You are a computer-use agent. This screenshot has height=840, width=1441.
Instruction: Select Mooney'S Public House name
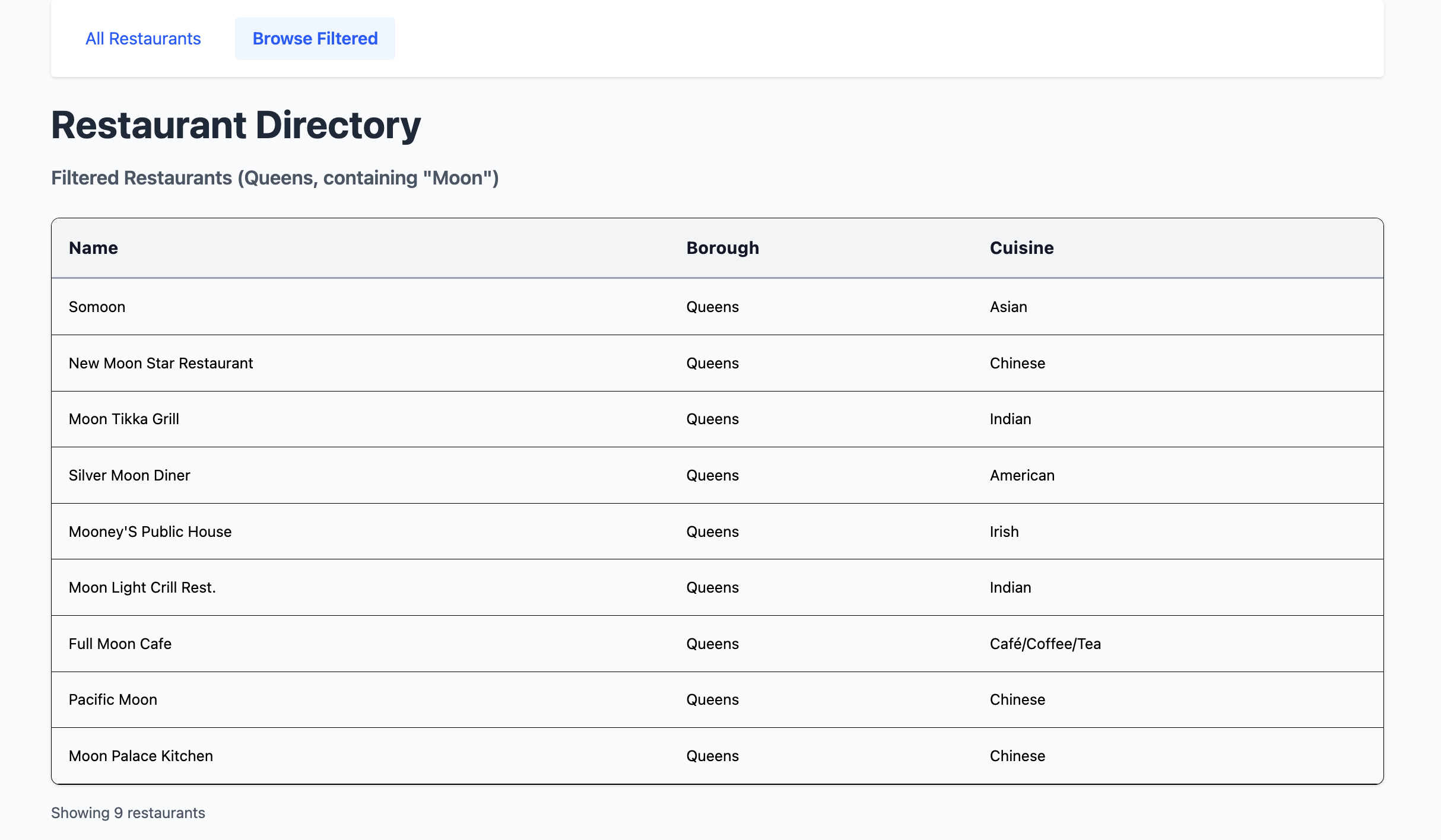point(150,532)
